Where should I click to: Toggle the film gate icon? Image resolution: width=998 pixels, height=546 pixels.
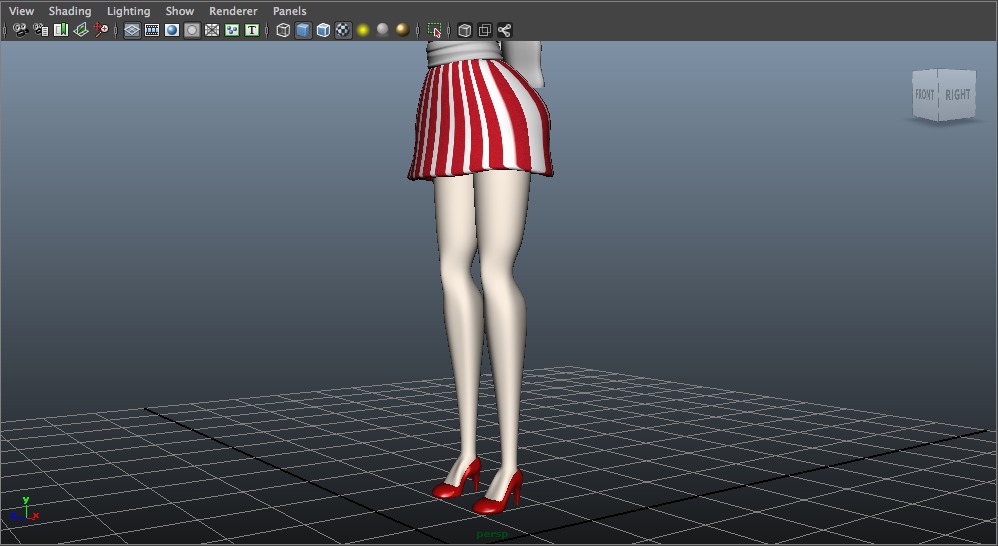(x=152, y=30)
